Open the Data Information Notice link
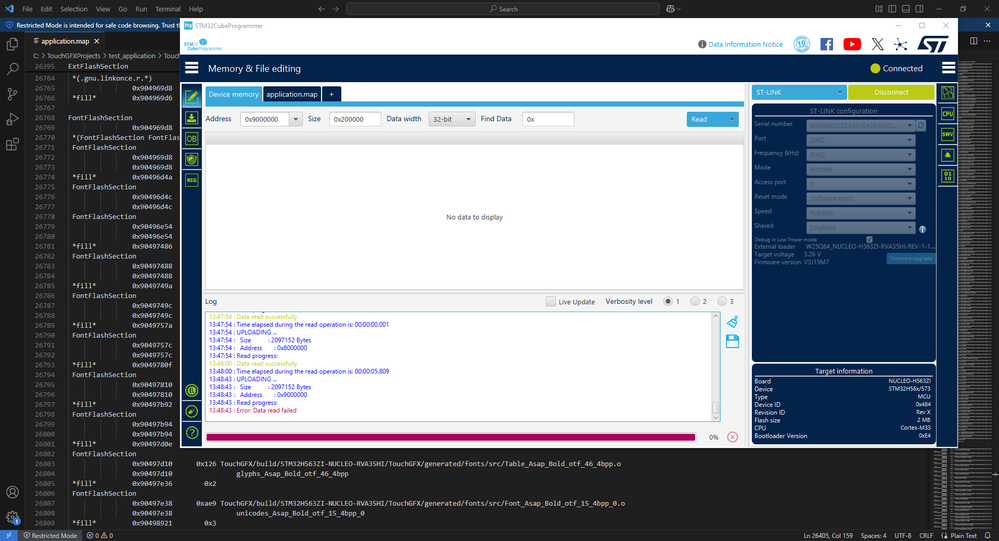 (x=745, y=45)
